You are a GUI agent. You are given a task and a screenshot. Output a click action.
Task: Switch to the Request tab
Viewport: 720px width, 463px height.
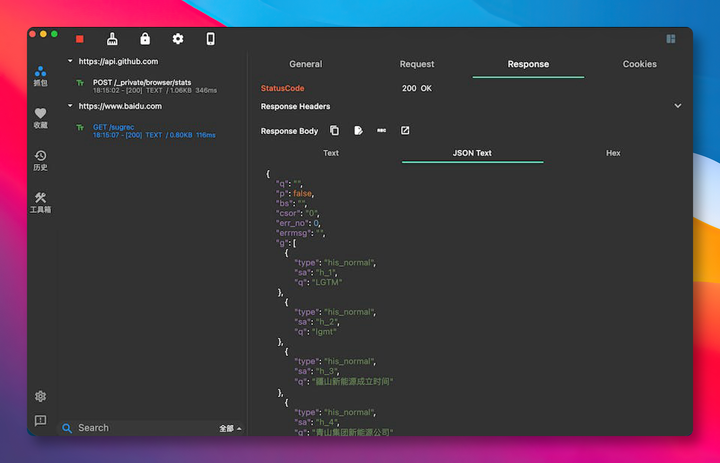(x=417, y=64)
